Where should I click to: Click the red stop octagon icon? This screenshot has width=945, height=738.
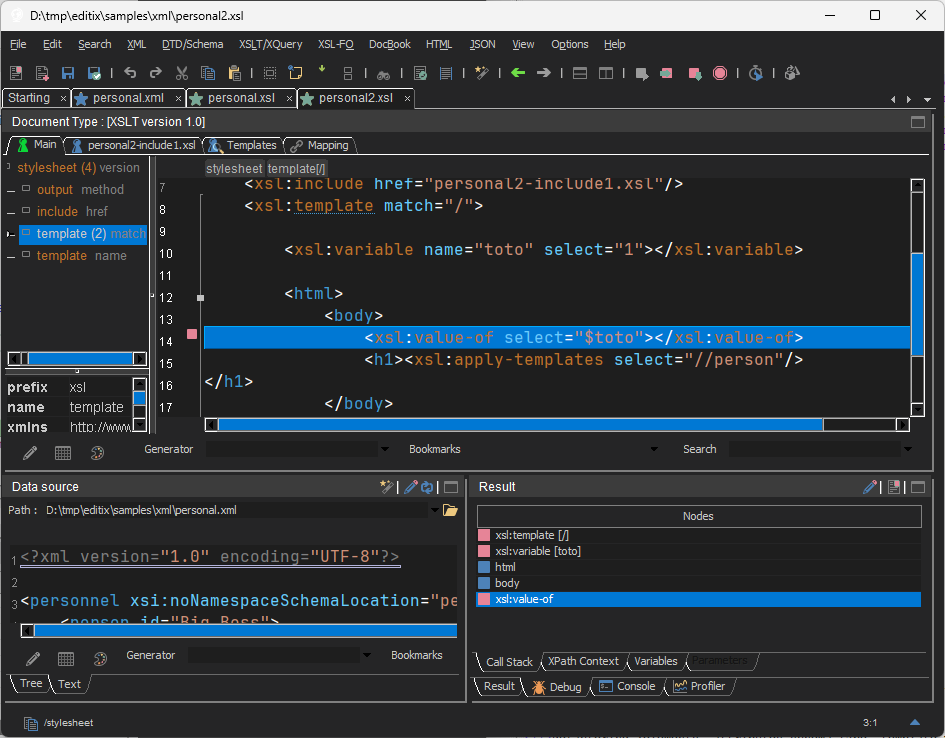(720, 72)
